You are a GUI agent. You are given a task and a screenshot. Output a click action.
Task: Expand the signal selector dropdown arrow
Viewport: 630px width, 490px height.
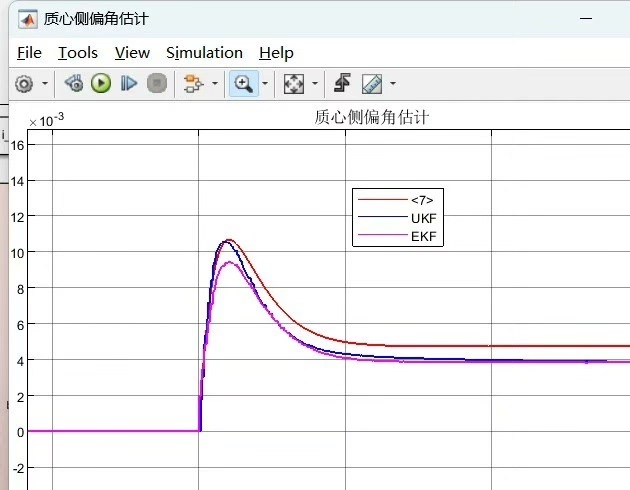tap(215, 84)
